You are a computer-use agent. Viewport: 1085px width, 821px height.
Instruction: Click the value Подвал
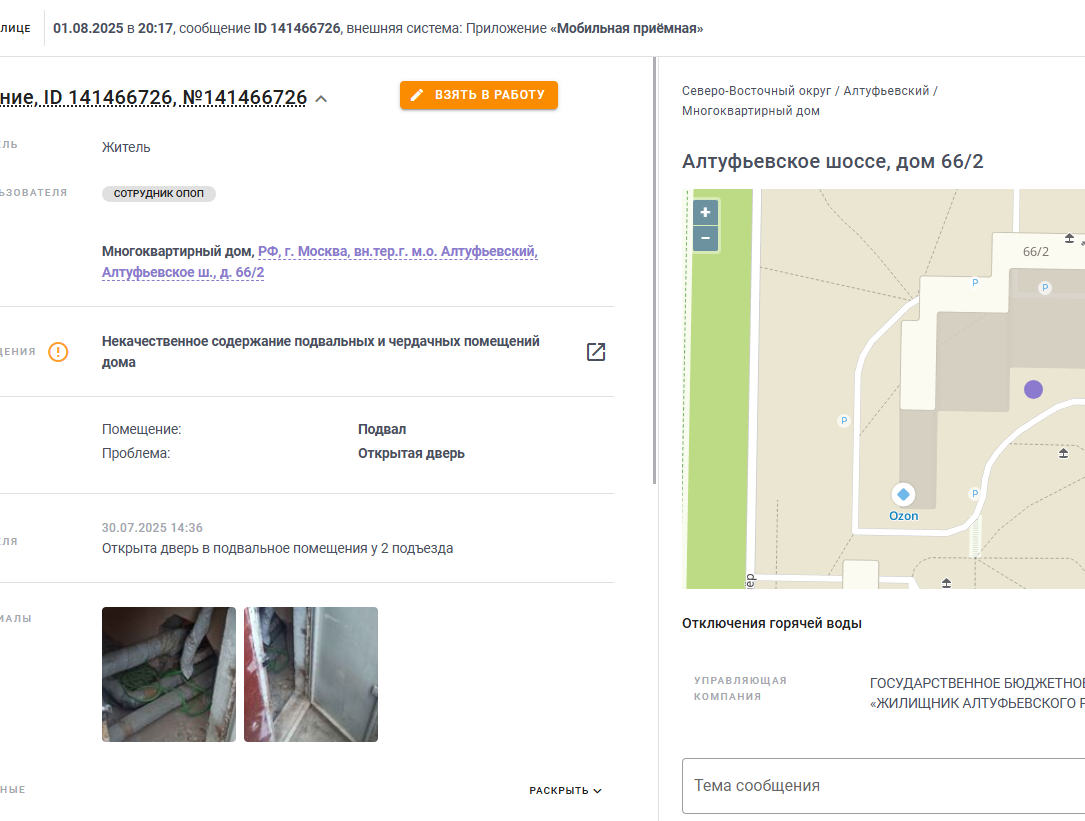tap(382, 429)
